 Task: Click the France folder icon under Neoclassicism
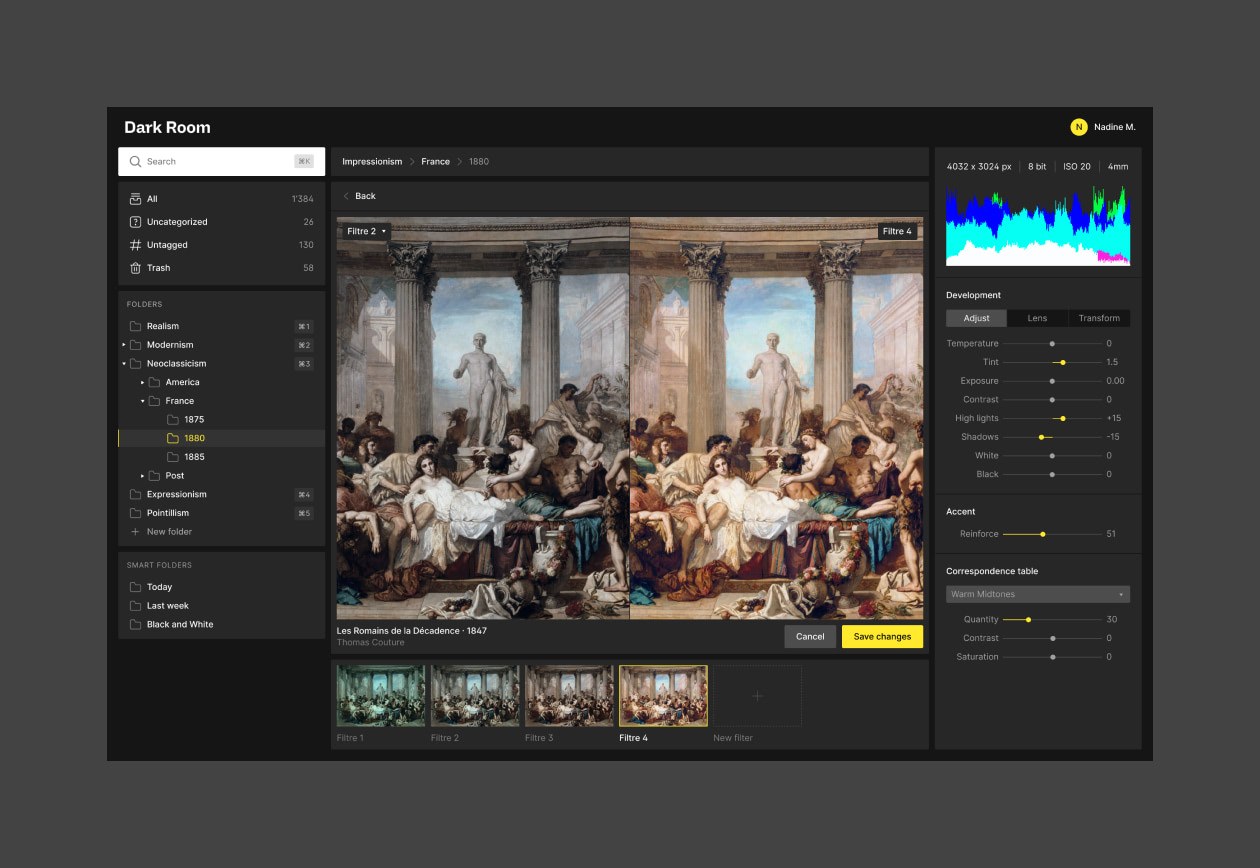coord(154,401)
